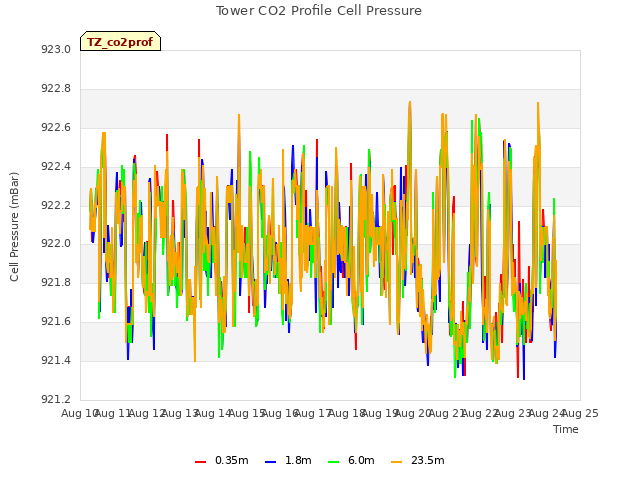Click the 922.8 y-axis tick label
640x480 pixels.
[56, 89]
